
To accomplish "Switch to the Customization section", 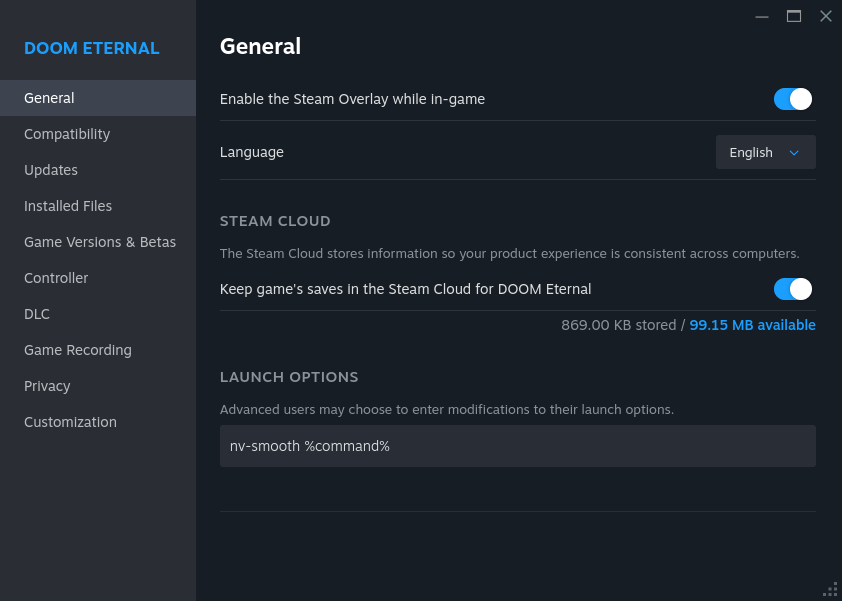I will (x=70, y=421).
